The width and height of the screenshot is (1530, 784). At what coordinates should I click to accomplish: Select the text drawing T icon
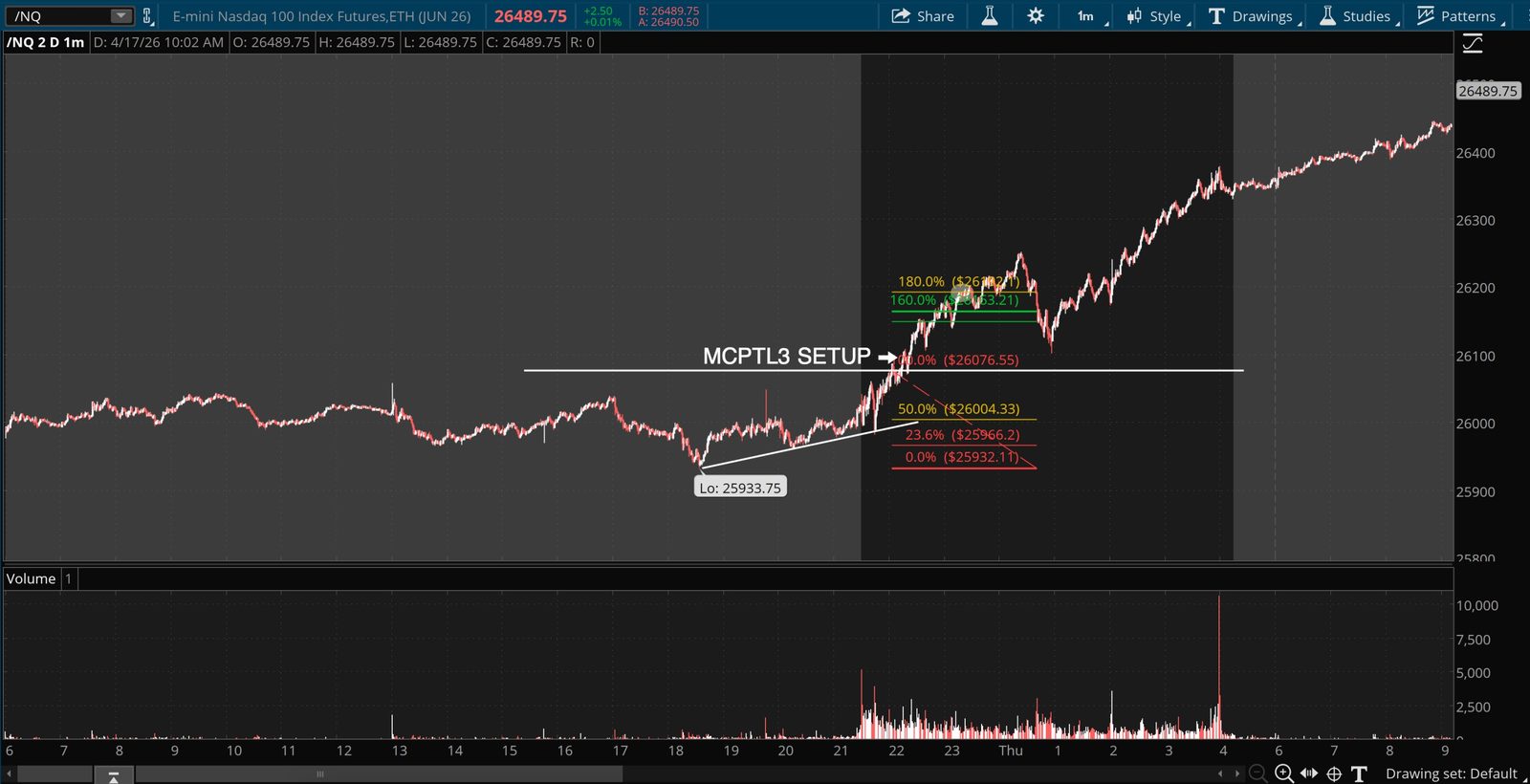(x=1359, y=773)
